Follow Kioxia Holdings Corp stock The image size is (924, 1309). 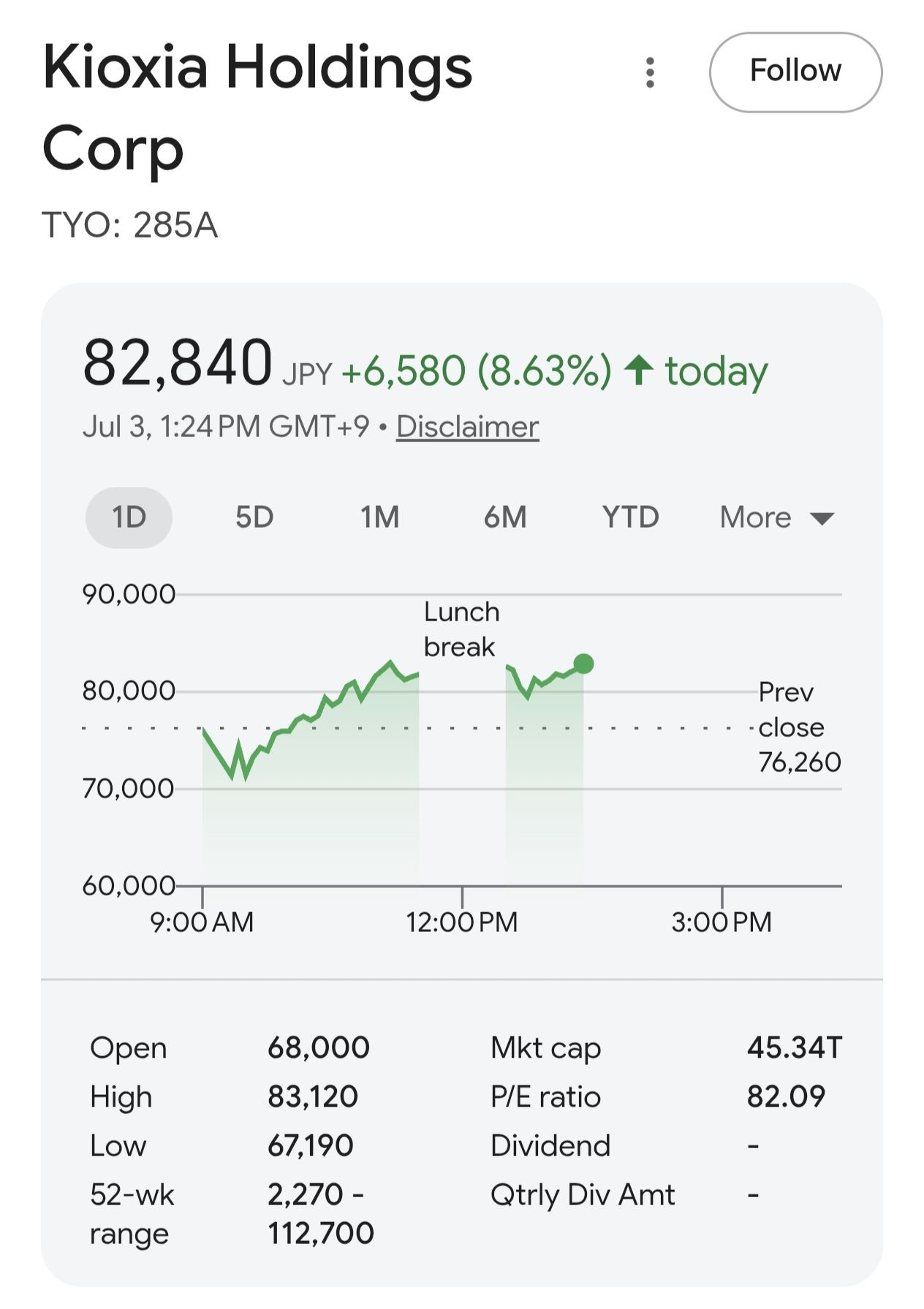(795, 72)
